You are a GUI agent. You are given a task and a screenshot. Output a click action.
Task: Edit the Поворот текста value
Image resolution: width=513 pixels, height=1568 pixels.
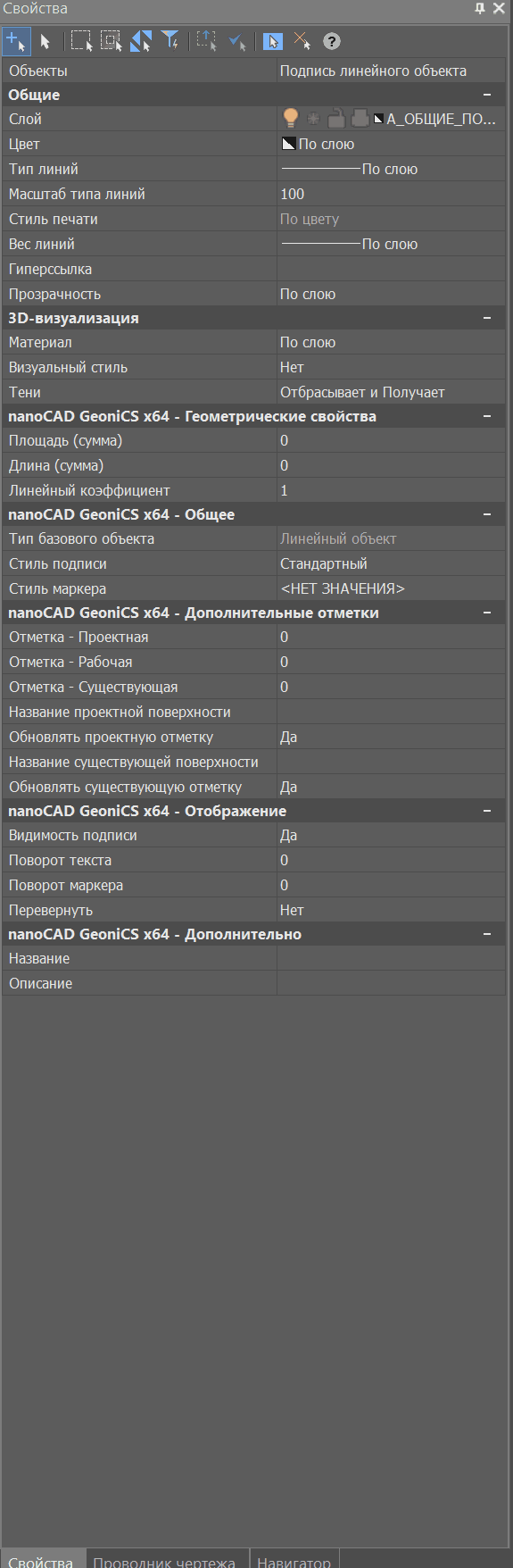pyautogui.click(x=391, y=860)
